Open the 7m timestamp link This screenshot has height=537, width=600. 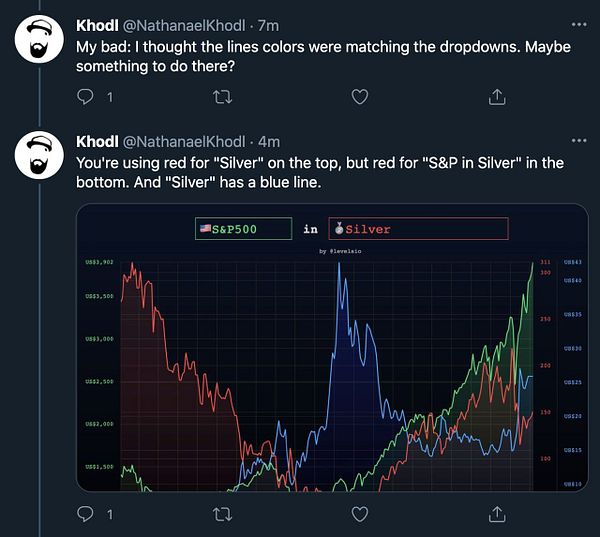pos(270,24)
